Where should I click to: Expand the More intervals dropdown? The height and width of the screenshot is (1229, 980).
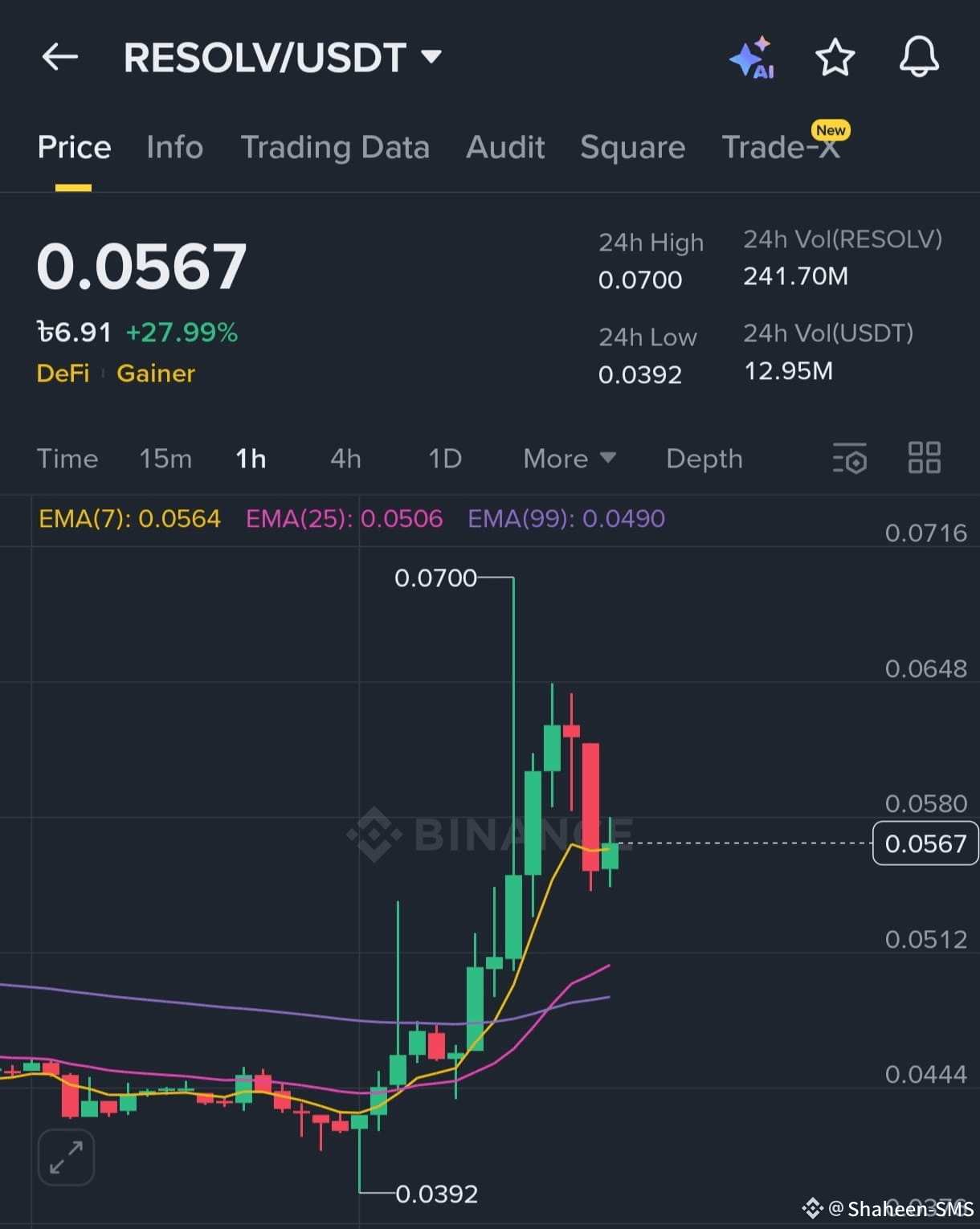(x=570, y=459)
